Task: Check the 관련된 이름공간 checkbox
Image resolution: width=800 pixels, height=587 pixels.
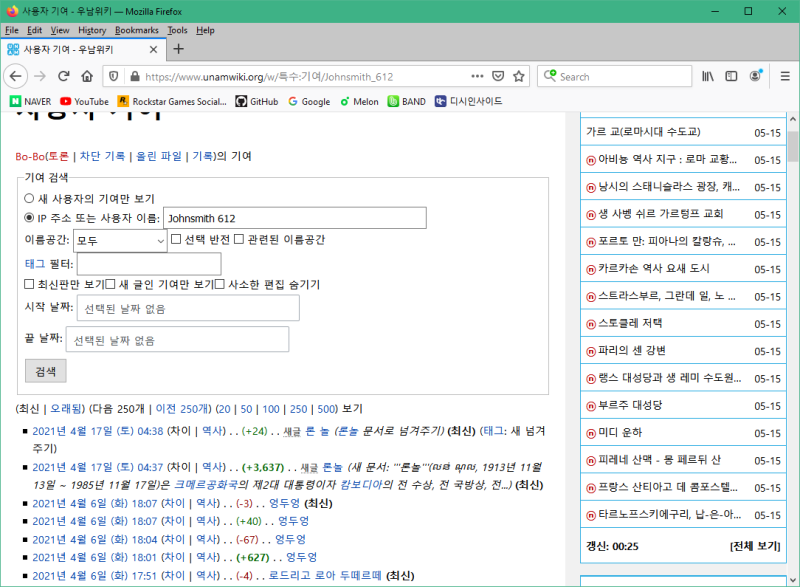Action: 239,239
